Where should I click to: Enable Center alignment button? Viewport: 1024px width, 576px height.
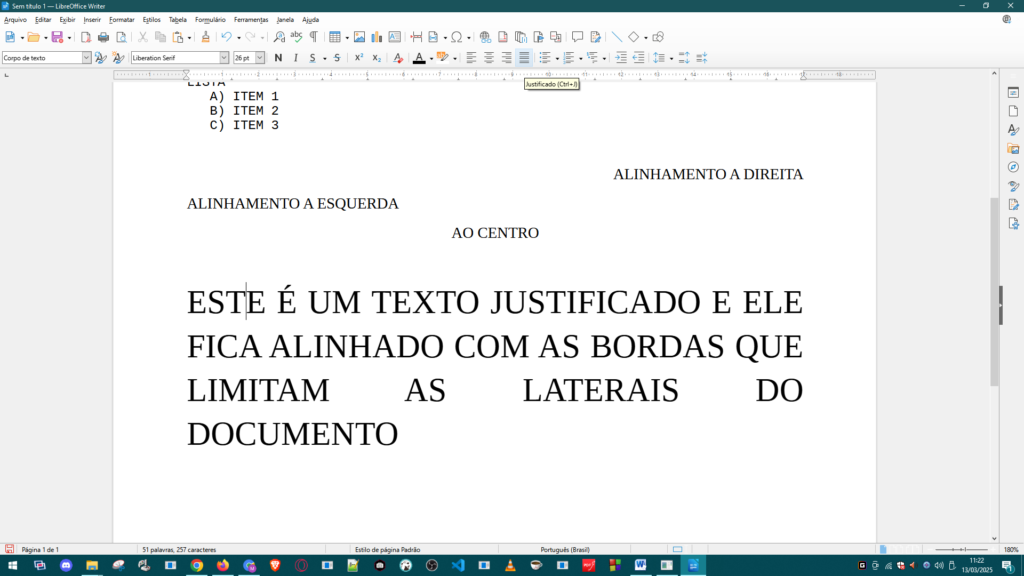[489, 58]
